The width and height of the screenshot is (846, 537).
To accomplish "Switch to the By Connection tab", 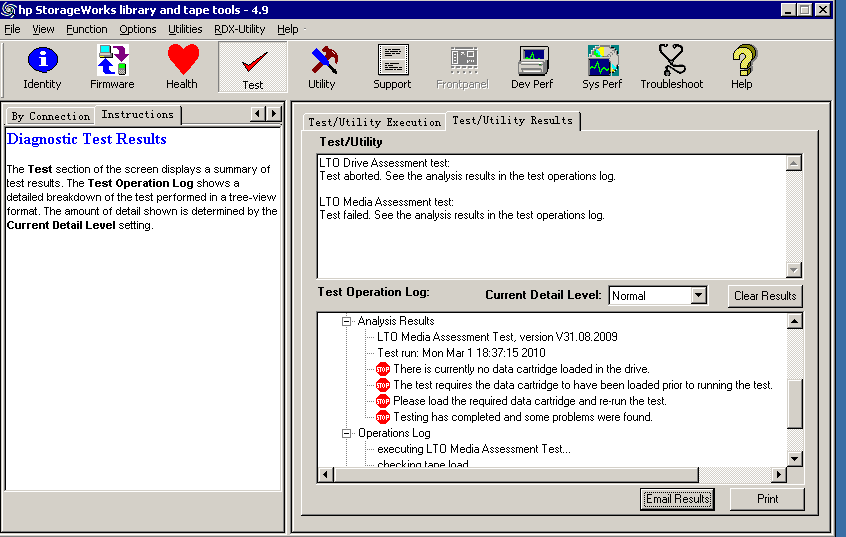I will click(51, 116).
